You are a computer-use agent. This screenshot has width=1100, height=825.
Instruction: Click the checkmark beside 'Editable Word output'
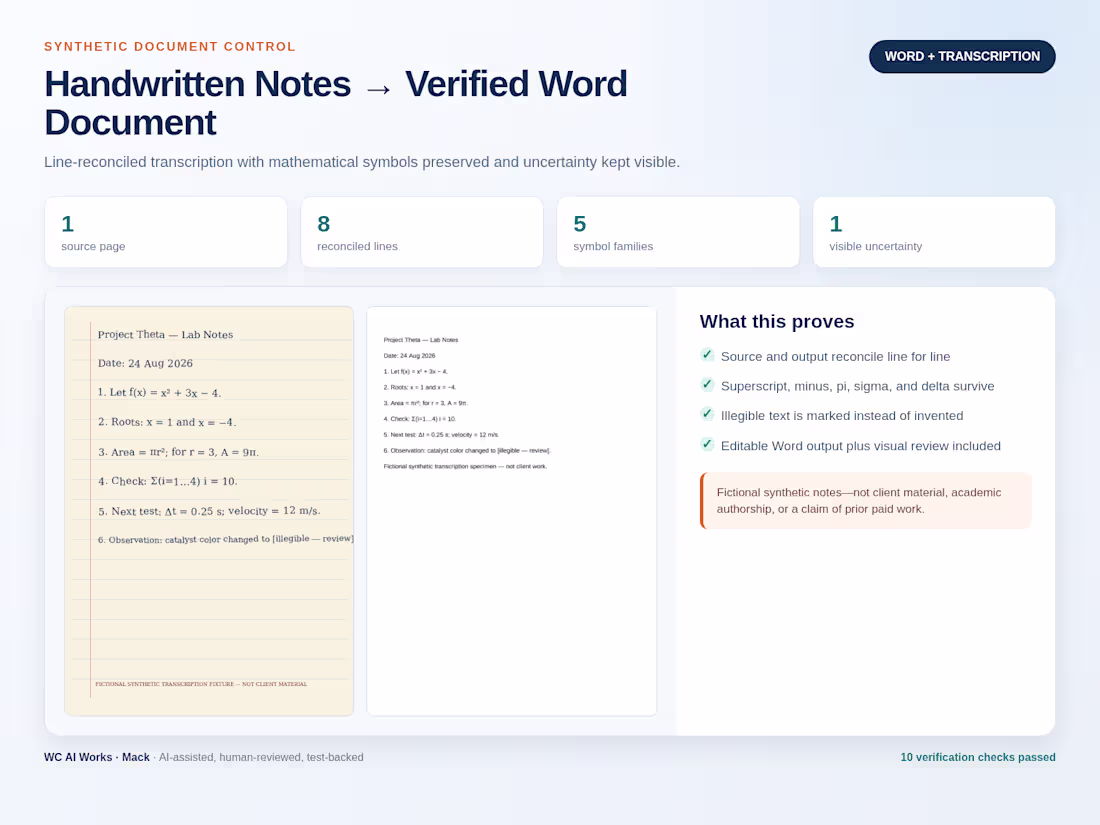(707, 444)
